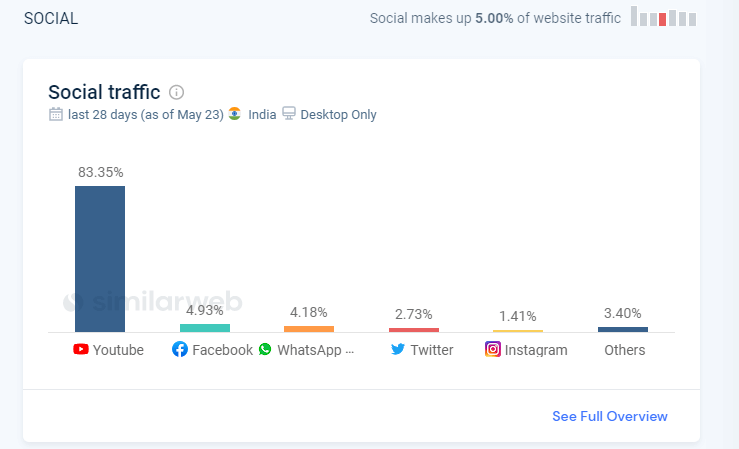Click the India flag icon
Image resolution: width=739 pixels, height=449 pixels.
(x=235, y=114)
